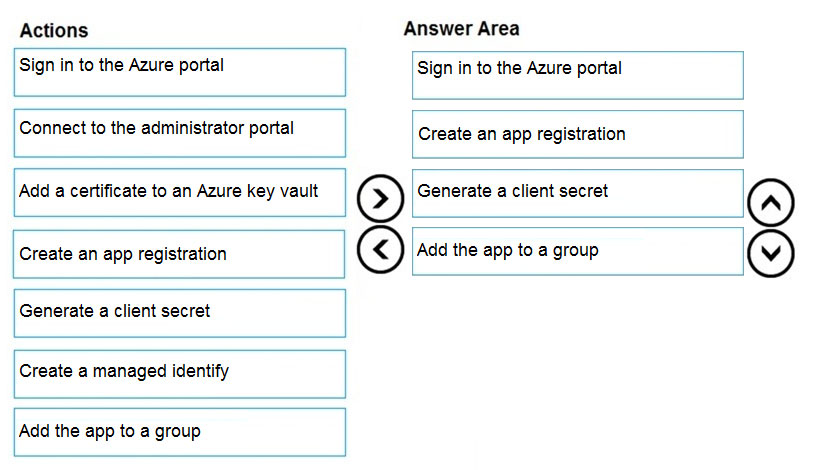Select 'Create an app registration' in Answer Area
The image size is (813, 470).
point(578,134)
